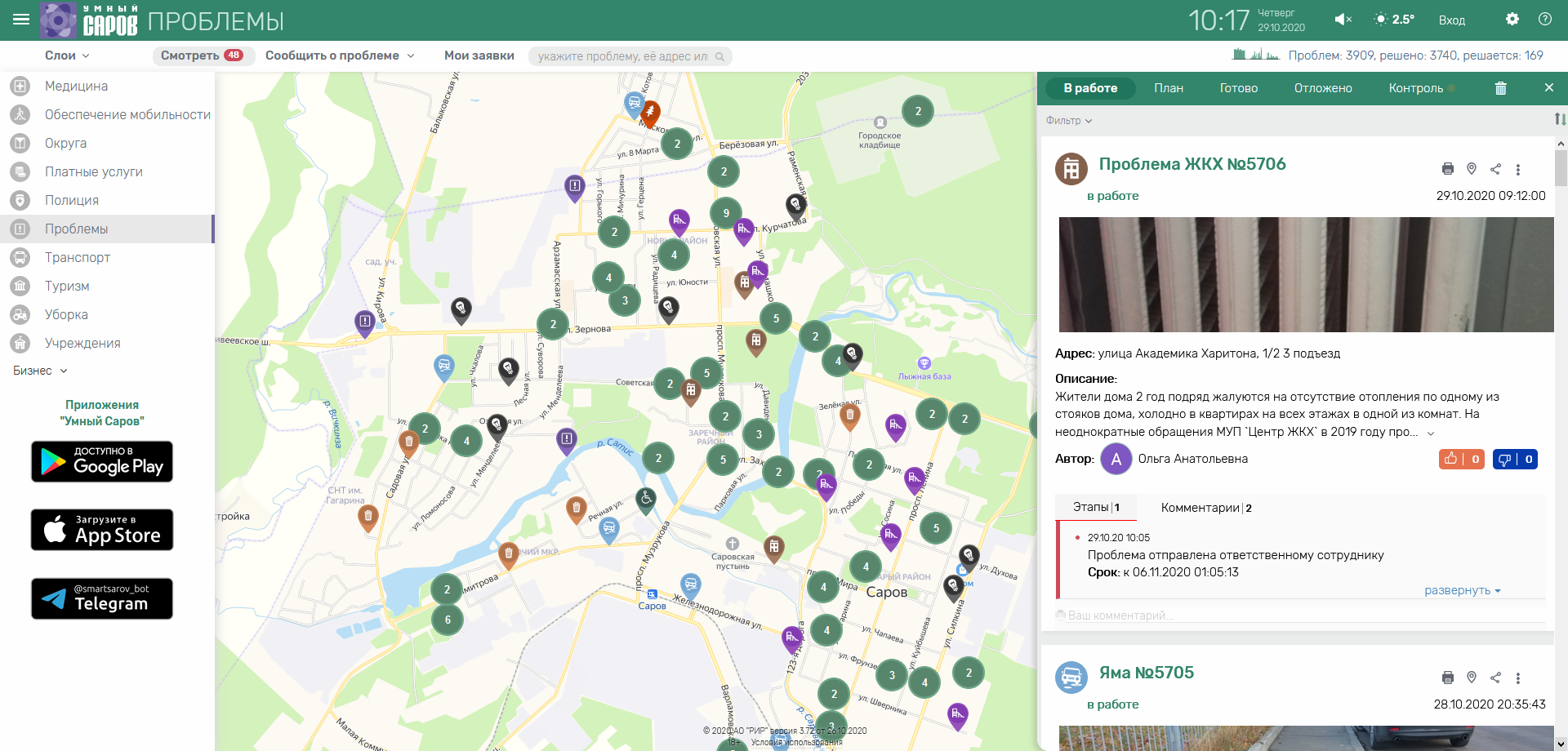Screen dimensions: 1568x751
Task: Open more options for problem №5706
Action: coord(1518,170)
